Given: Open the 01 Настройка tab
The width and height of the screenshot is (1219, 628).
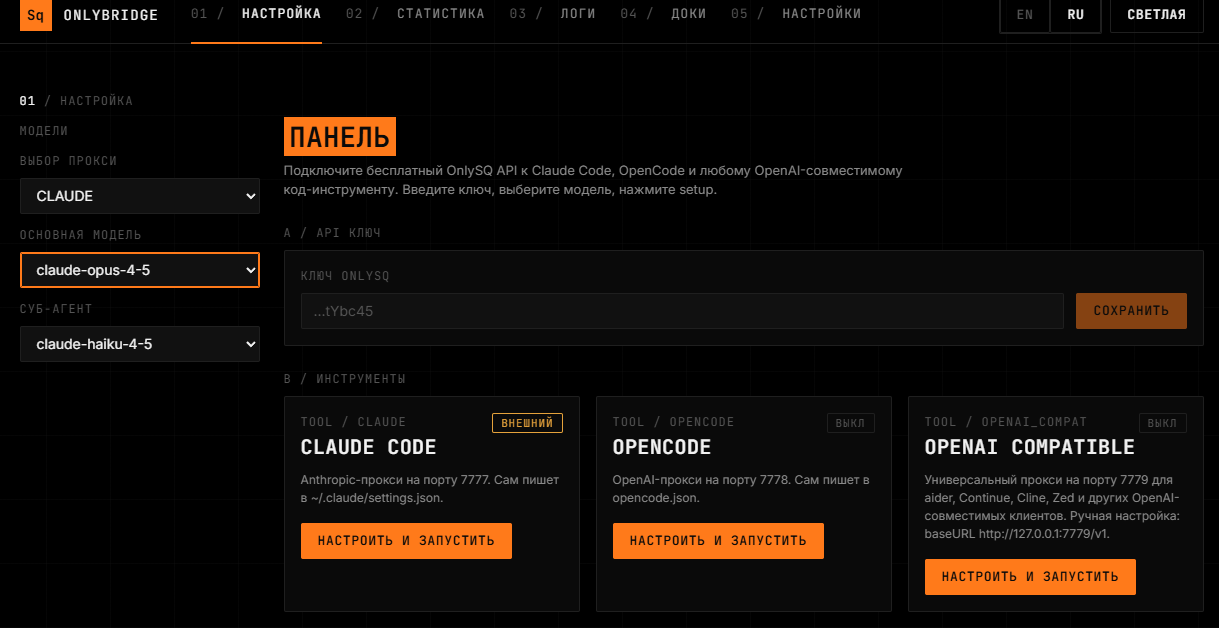Looking at the screenshot, I should point(256,14).
